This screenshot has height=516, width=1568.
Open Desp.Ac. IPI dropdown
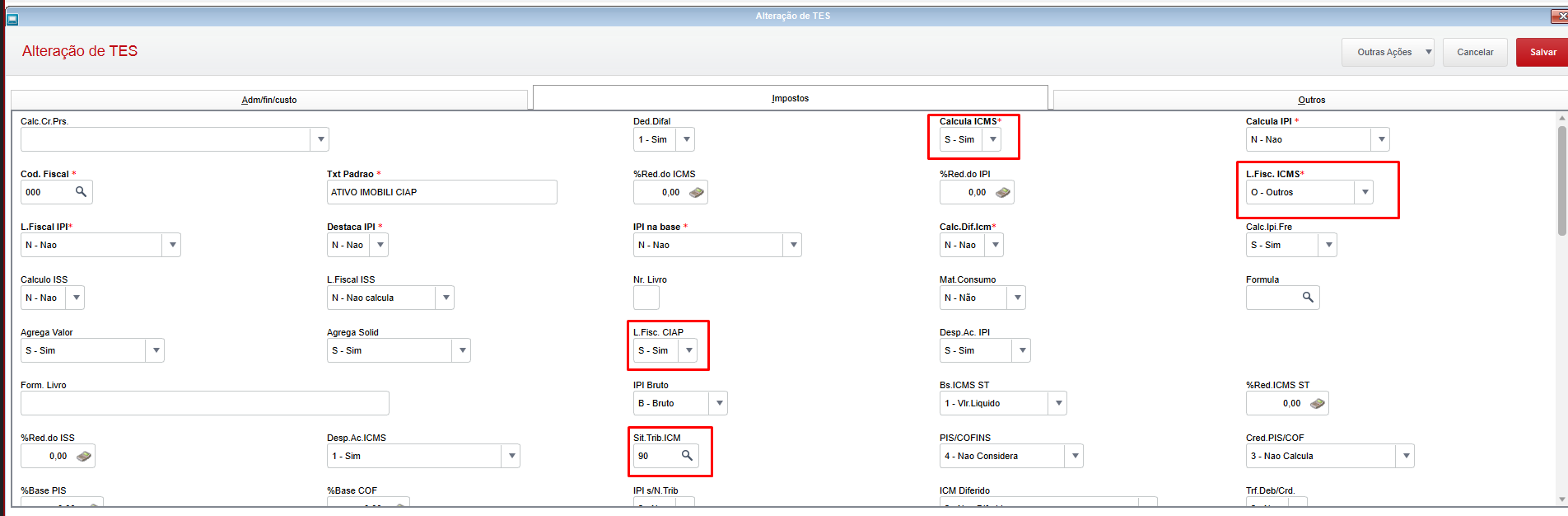click(x=1022, y=350)
